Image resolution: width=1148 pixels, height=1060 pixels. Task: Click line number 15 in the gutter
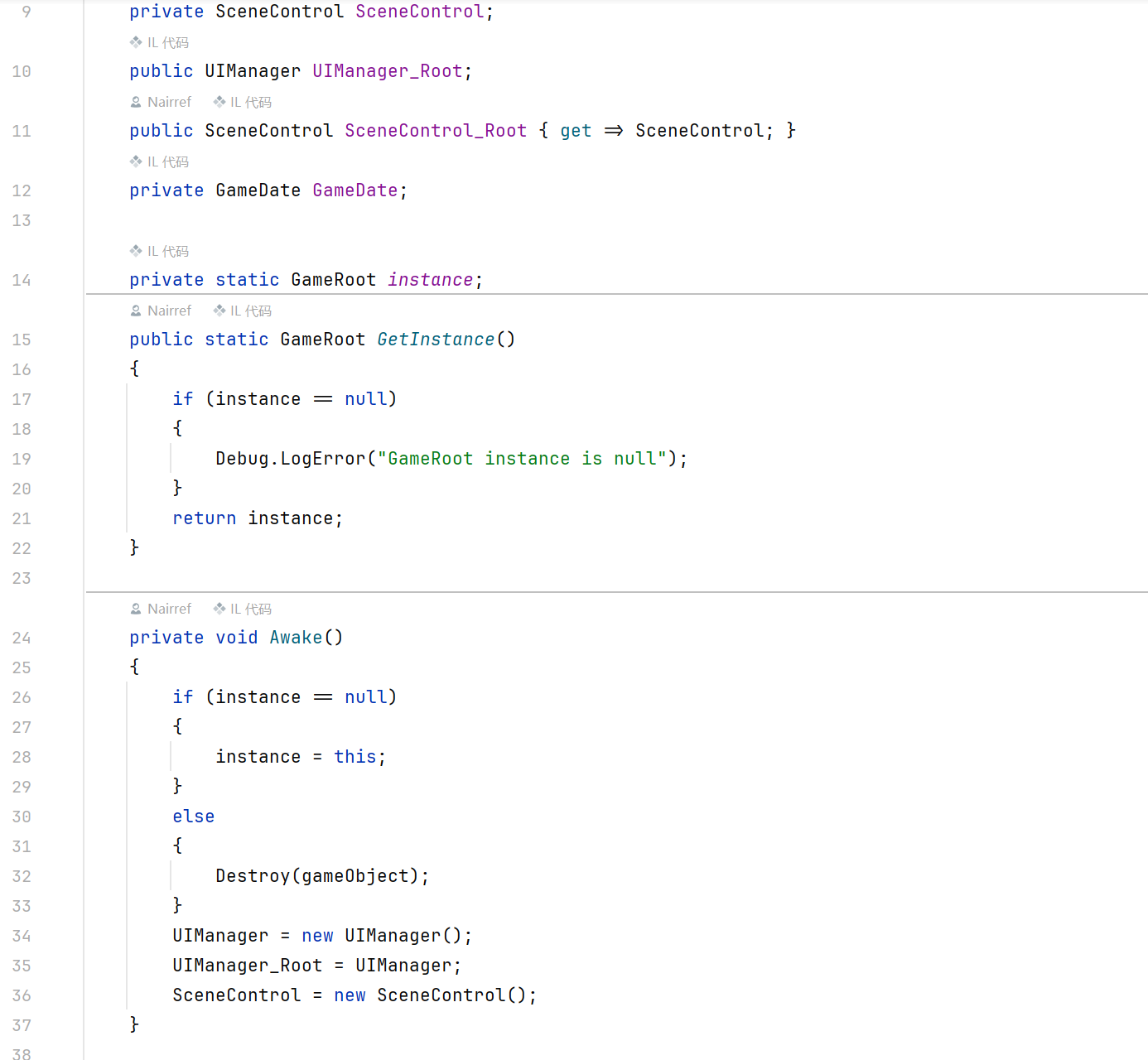[x=22, y=340]
